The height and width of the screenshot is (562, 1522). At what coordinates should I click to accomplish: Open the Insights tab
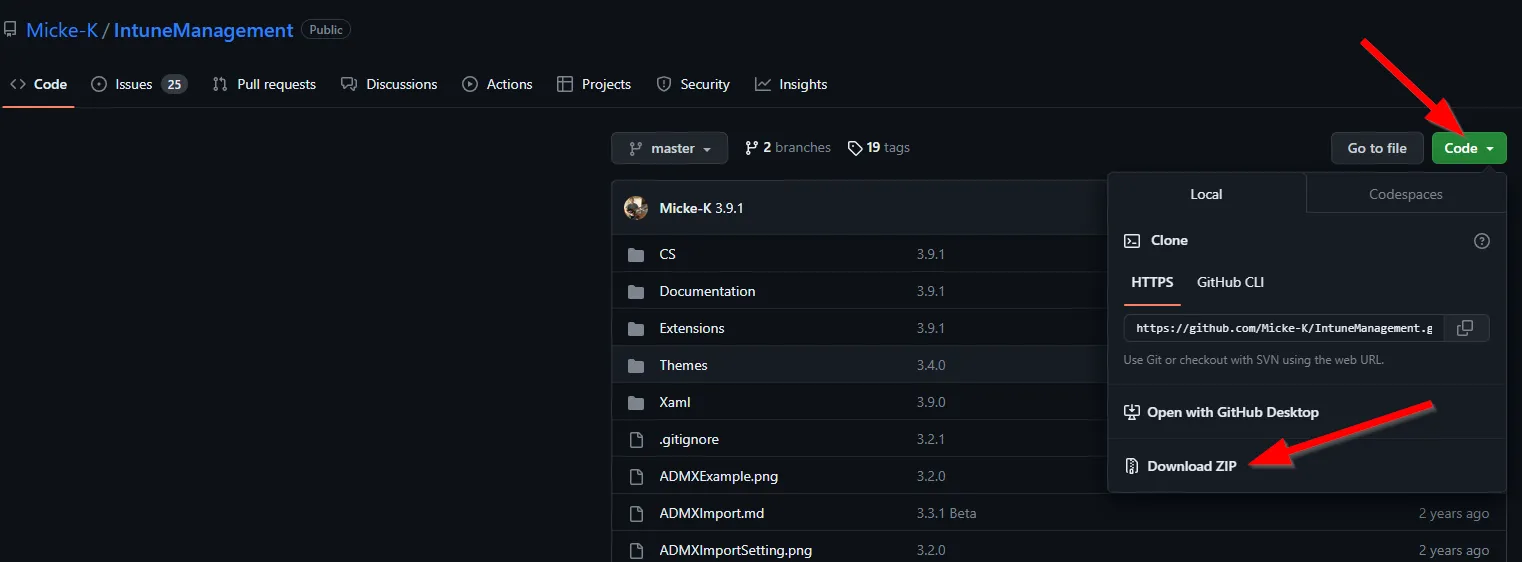(791, 84)
